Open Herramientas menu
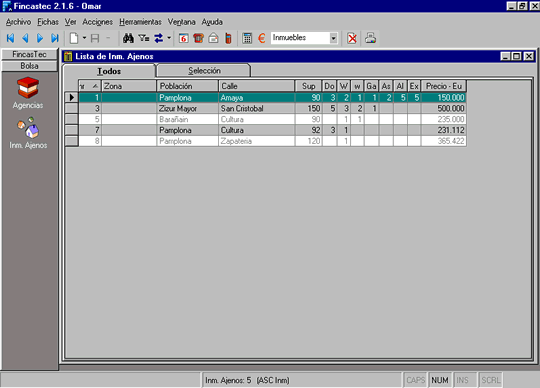The image size is (540, 388). (140, 22)
